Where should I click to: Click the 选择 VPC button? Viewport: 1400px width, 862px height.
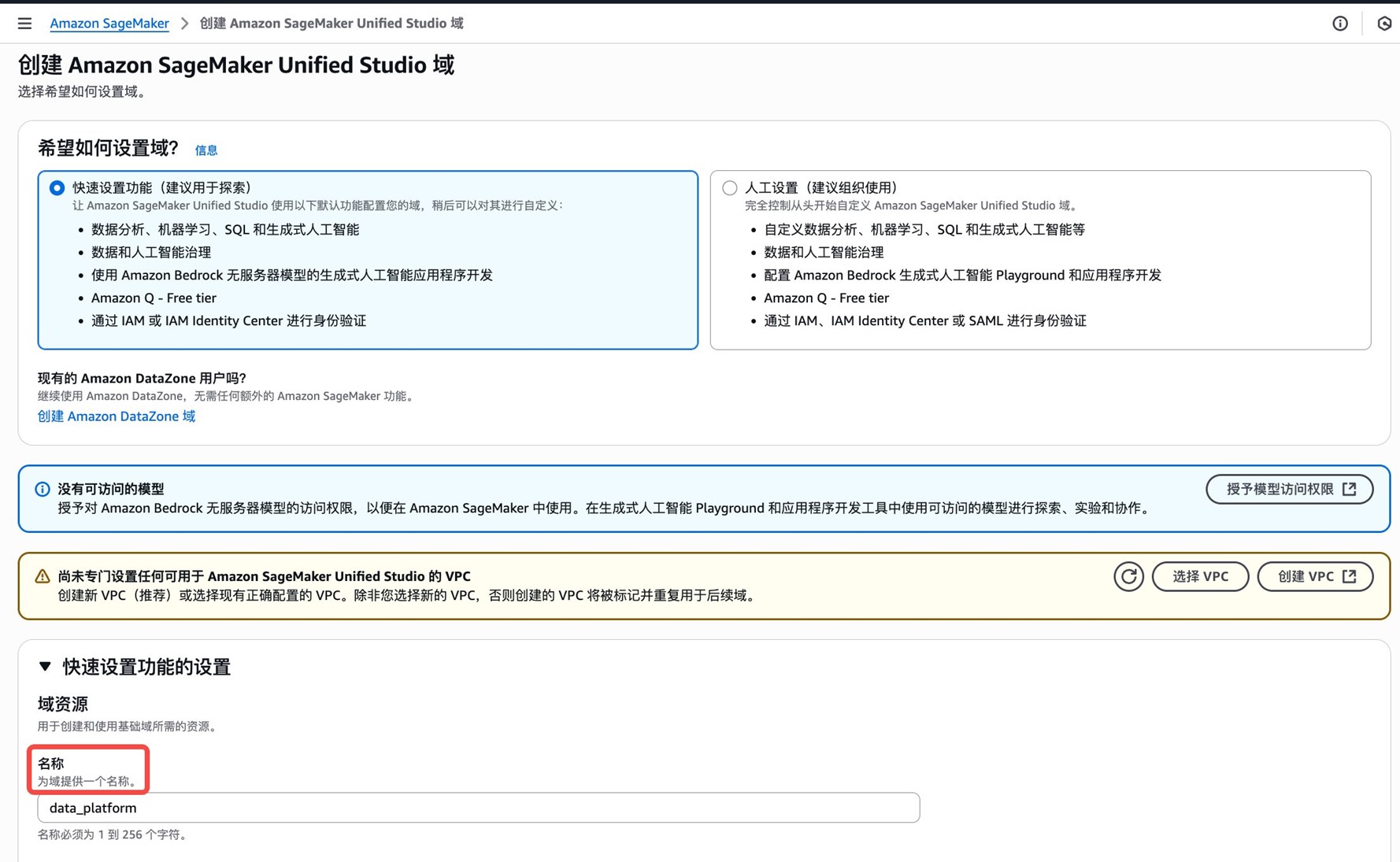[x=1199, y=576]
